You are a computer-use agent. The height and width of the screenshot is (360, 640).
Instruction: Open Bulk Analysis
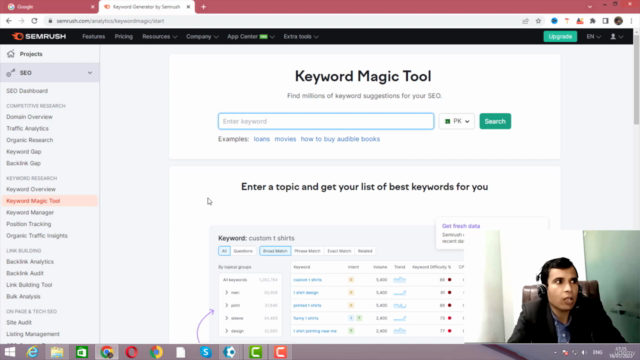(23, 296)
